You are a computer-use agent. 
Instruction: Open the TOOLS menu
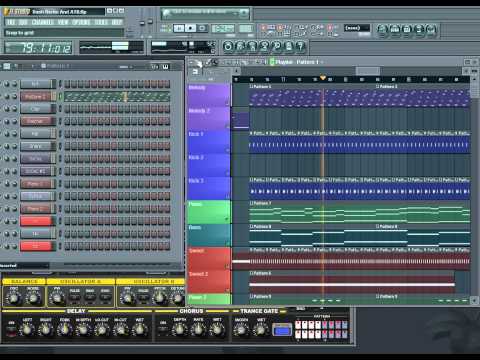(x=101, y=22)
